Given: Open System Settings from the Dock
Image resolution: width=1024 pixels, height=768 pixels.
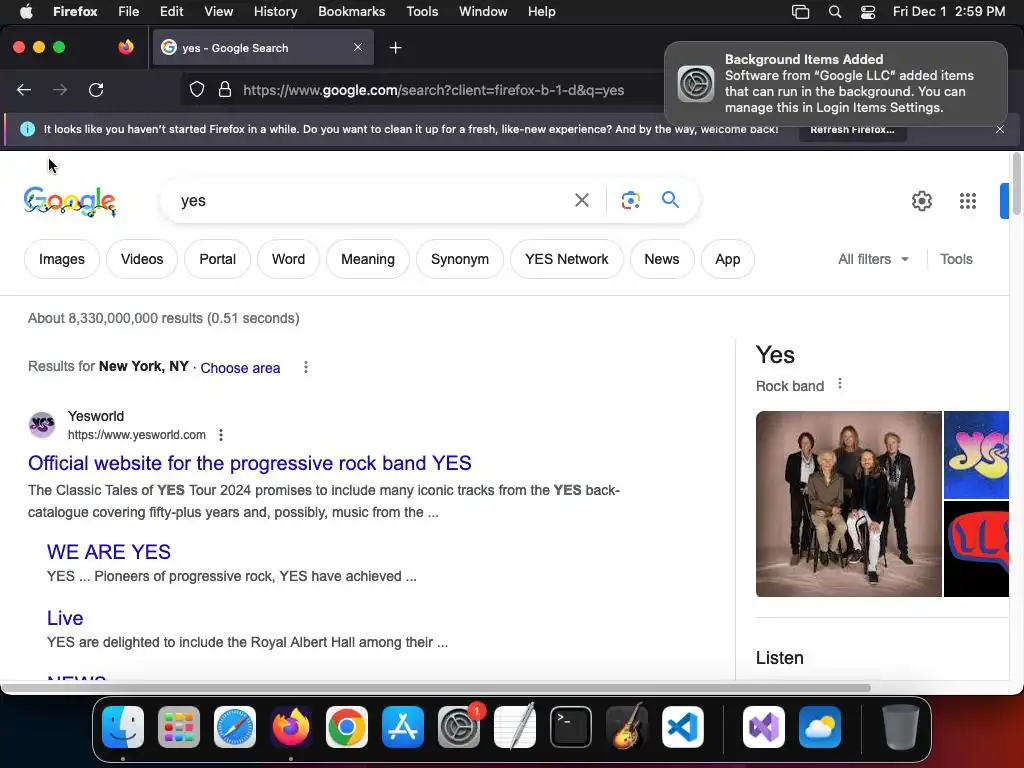Looking at the screenshot, I should click(458, 727).
